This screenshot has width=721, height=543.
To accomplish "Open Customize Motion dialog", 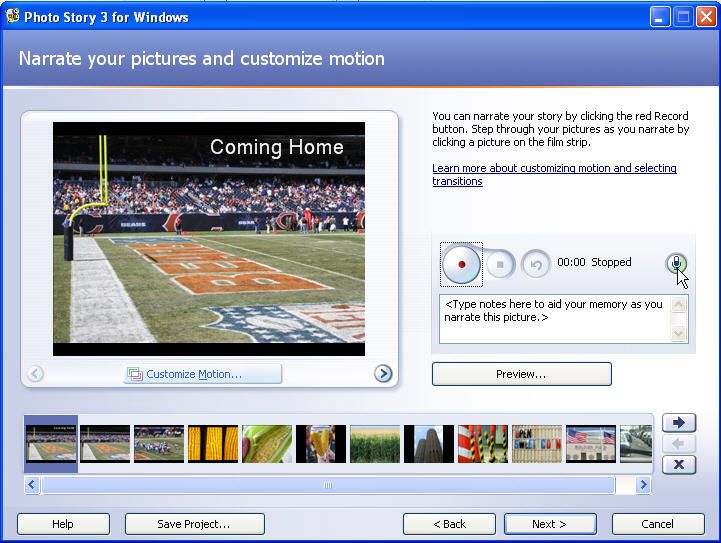I will tap(203, 374).
